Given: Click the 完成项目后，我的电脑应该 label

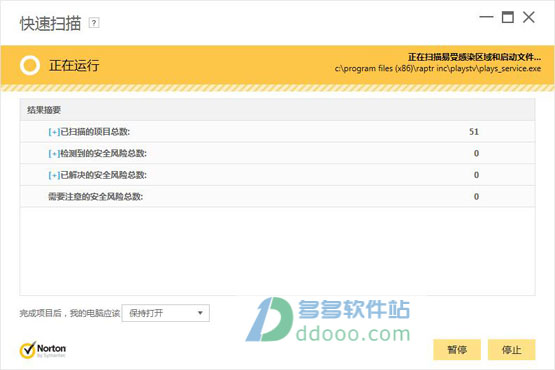Looking at the screenshot, I should pos(70,313).
